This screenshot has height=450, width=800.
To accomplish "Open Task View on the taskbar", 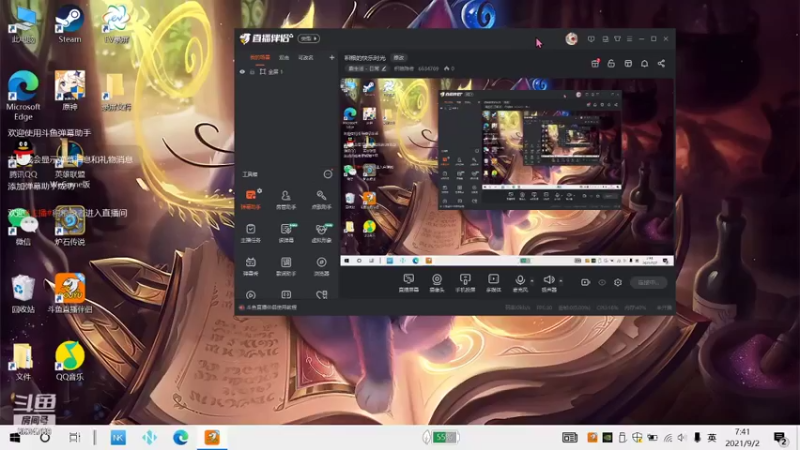I will [74, 438].
